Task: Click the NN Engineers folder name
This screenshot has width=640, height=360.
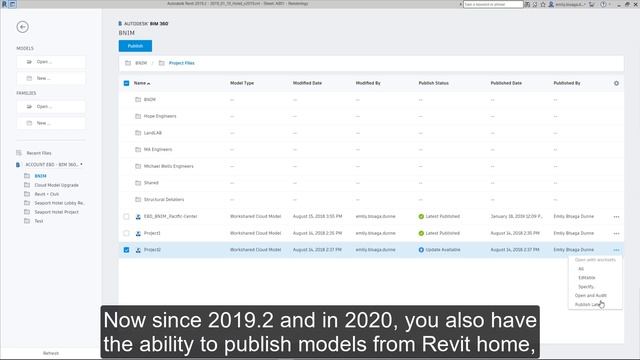Action: [158, 150]
